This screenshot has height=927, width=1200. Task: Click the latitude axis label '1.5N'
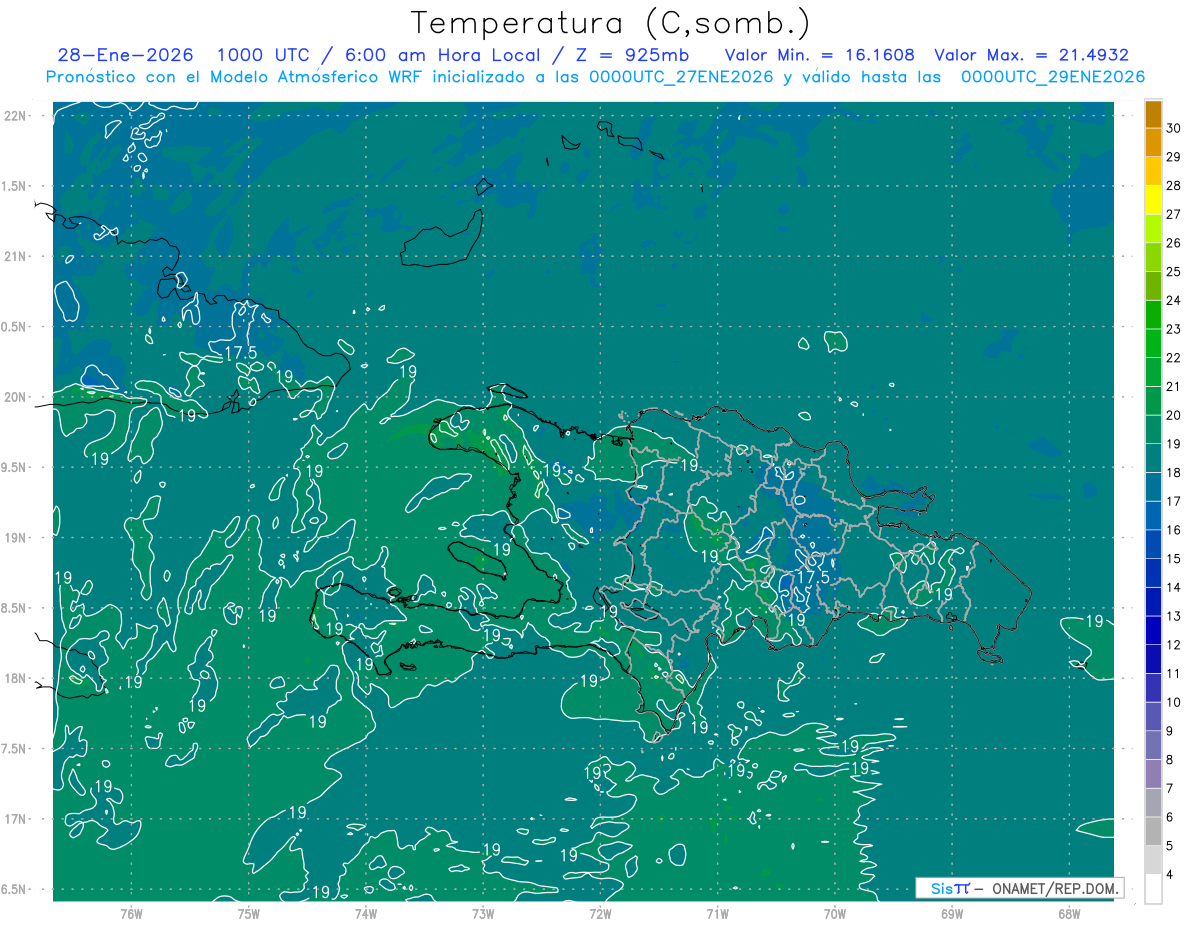(x=16, y=186)
